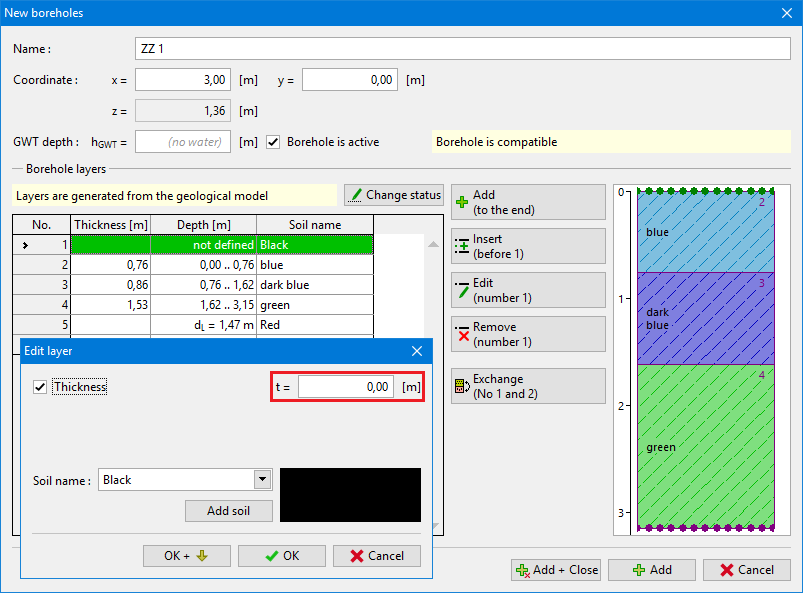Click the OK + down arrow button

pos(186,556)
